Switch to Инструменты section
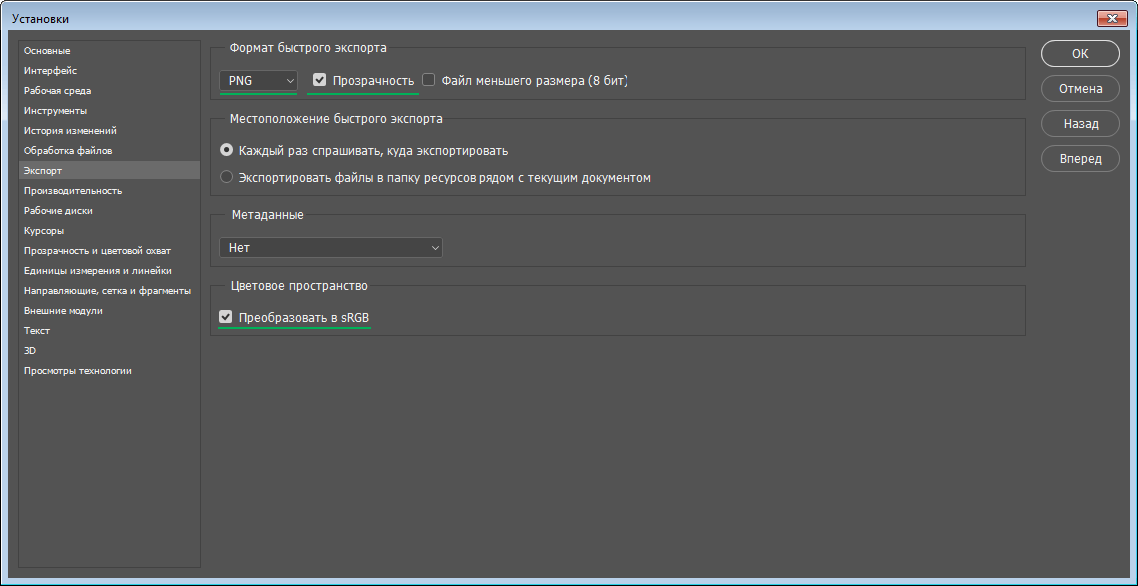The image size is (1138, 586). 110,110
